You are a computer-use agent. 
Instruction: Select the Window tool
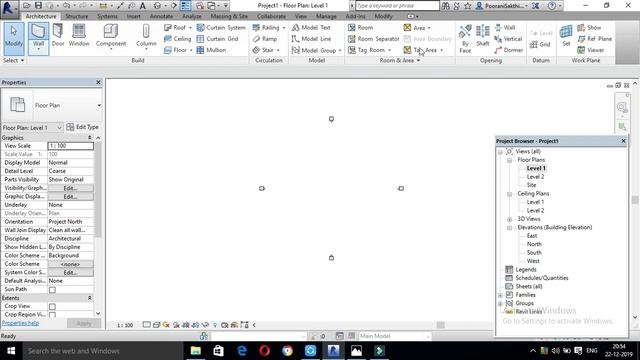(79, 36)
